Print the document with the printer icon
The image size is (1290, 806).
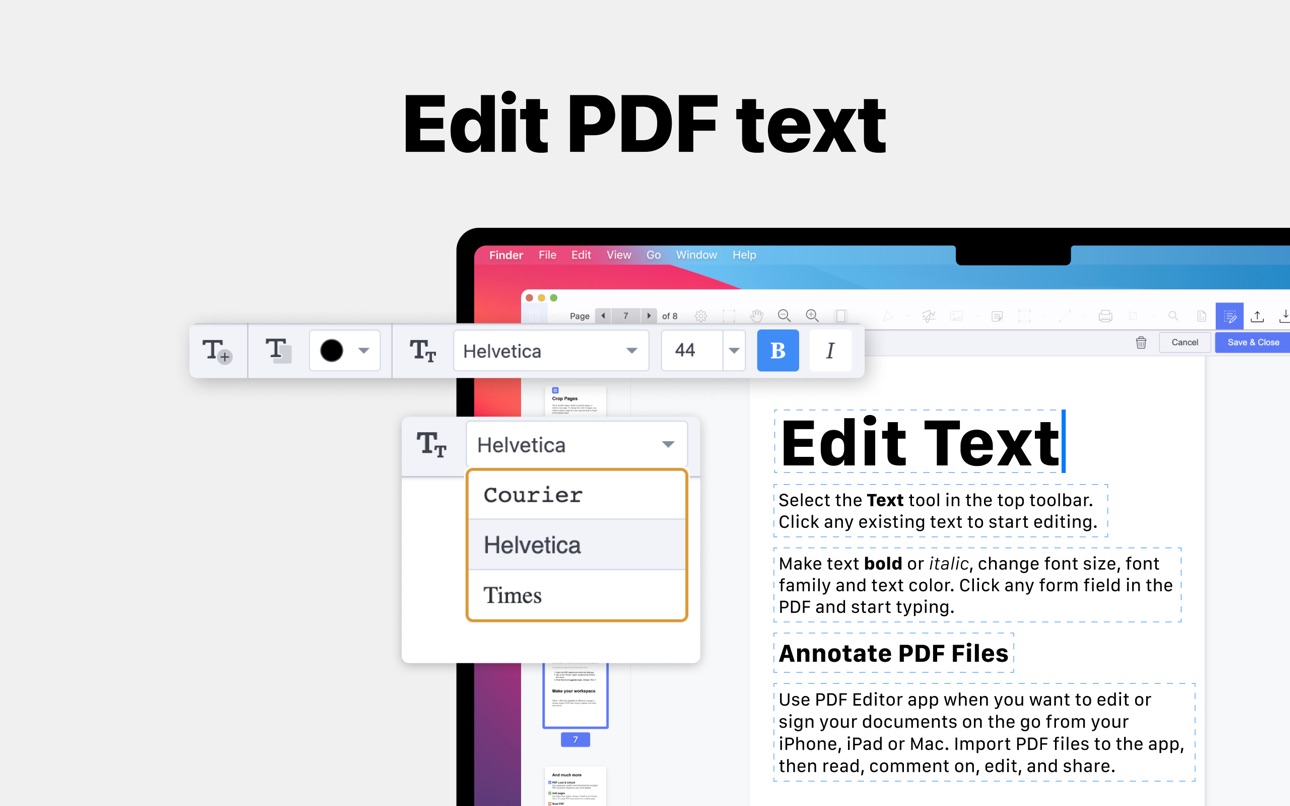coord(1105,316)
